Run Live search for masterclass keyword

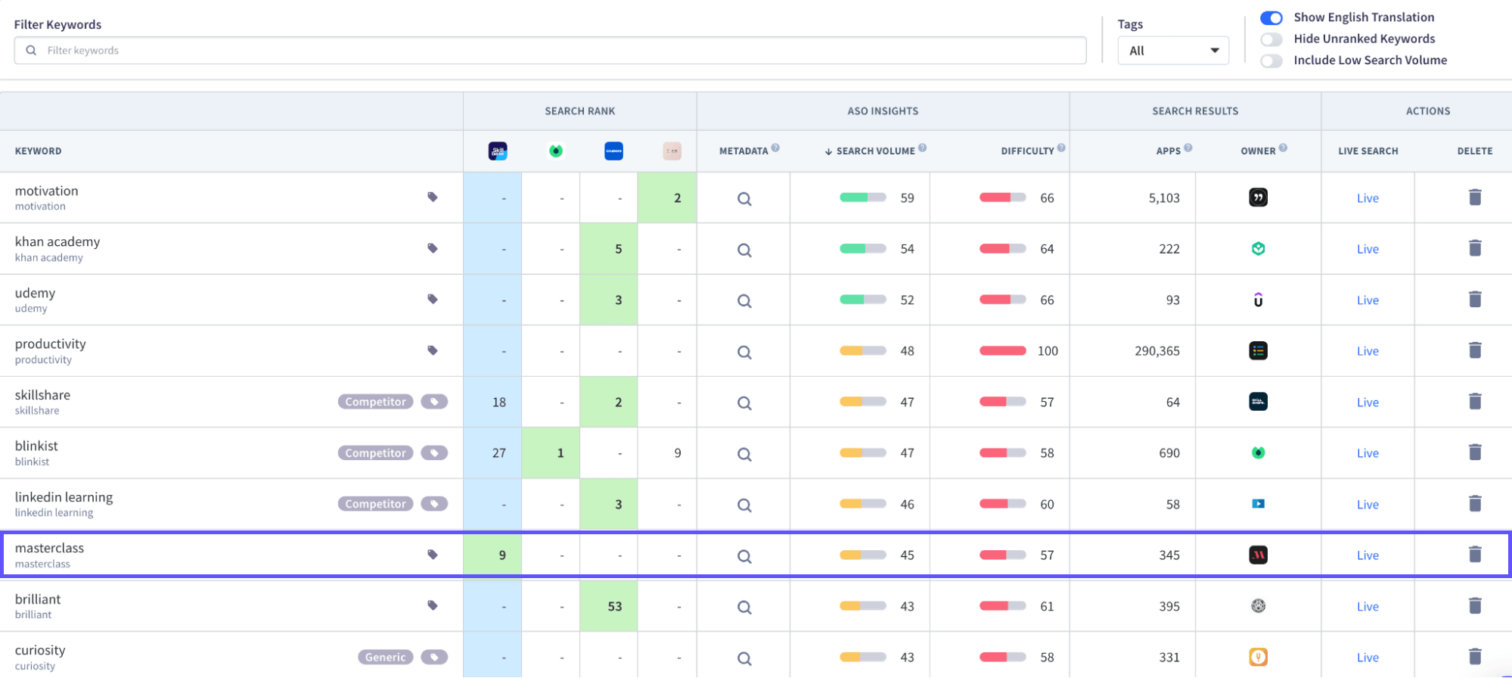tap(1367, 554)
